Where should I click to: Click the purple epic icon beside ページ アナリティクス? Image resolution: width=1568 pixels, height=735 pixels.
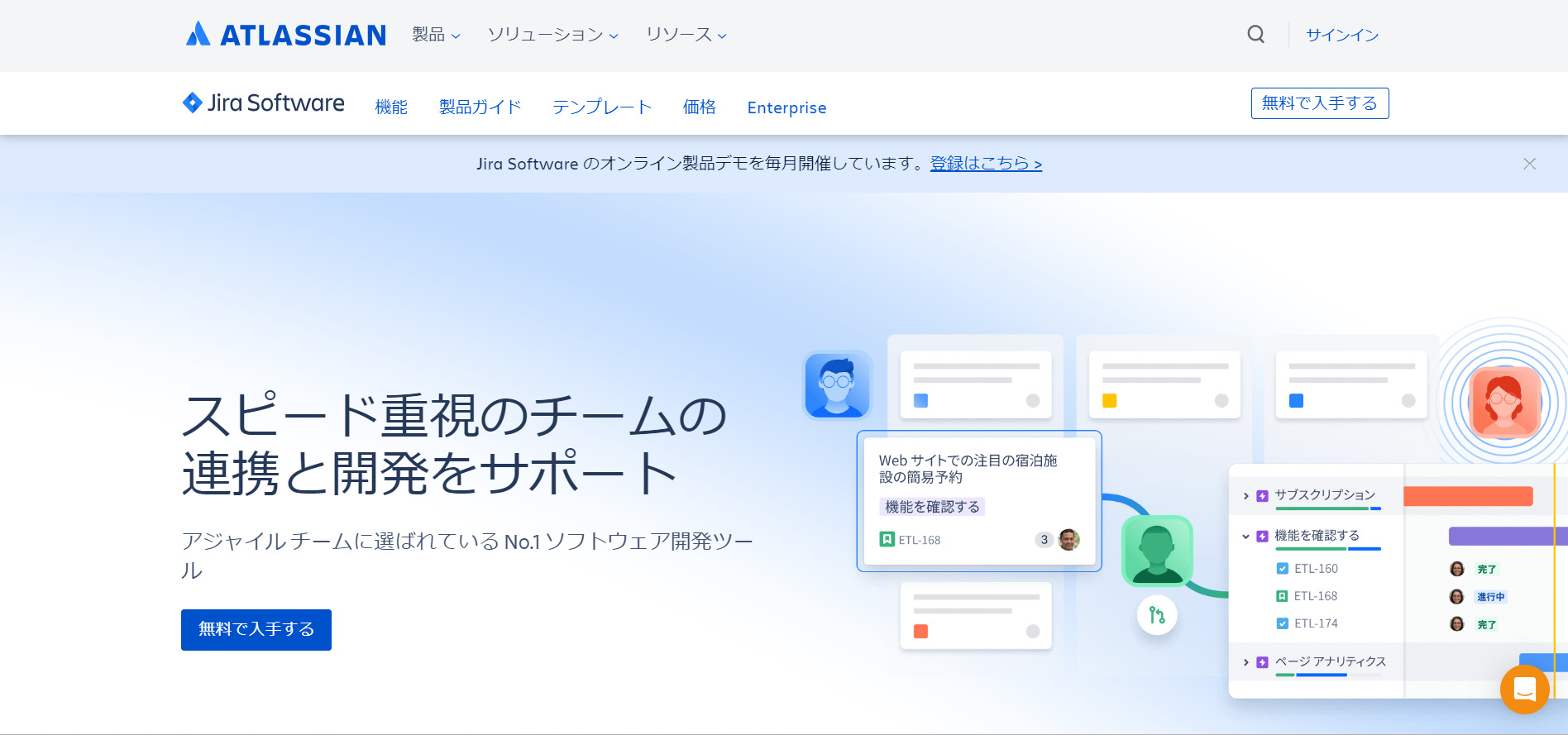point(1262,662)
